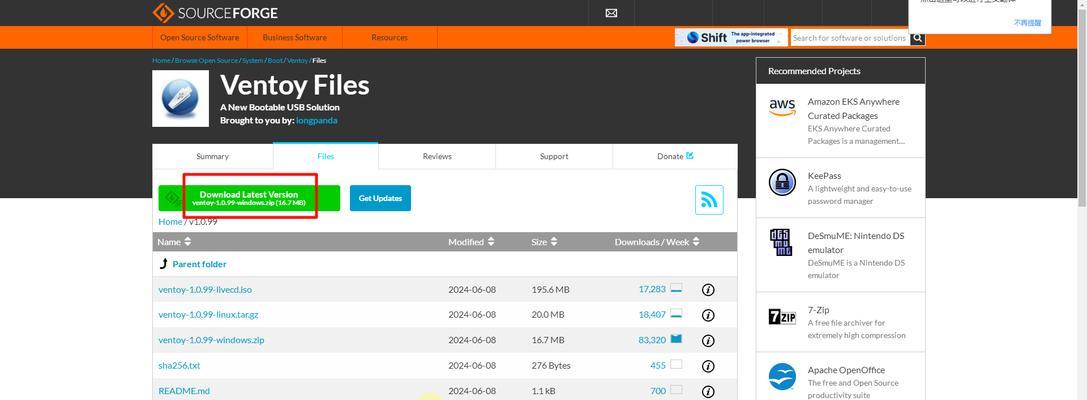This screenshot has height=400, width=1087.
Task: Open the RSS feed icon
Action: pyautogui.click(x=709, y=200)
